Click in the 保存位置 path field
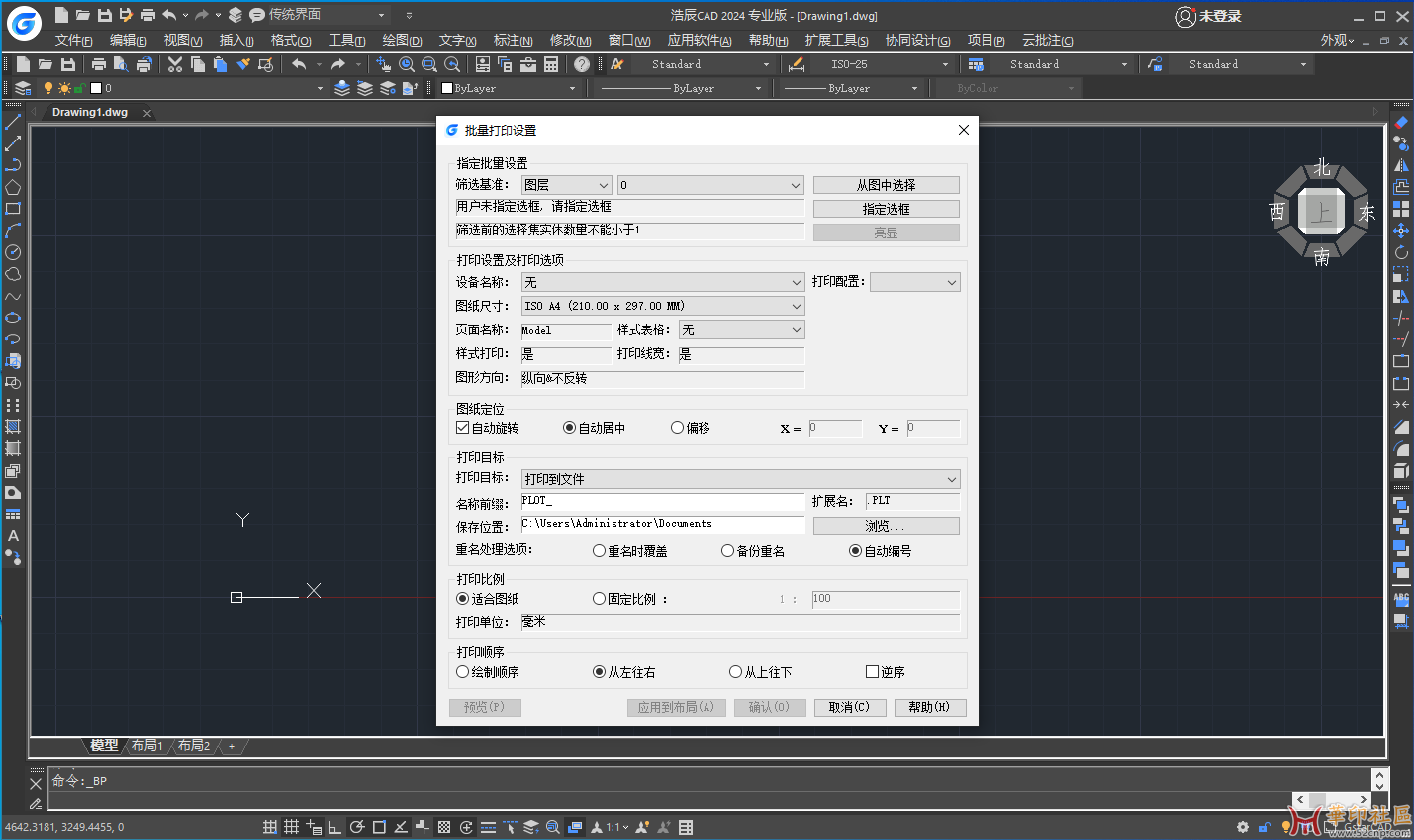Image resolution: width=1414 pixels, height=840 pixels. tap(663, 524)
